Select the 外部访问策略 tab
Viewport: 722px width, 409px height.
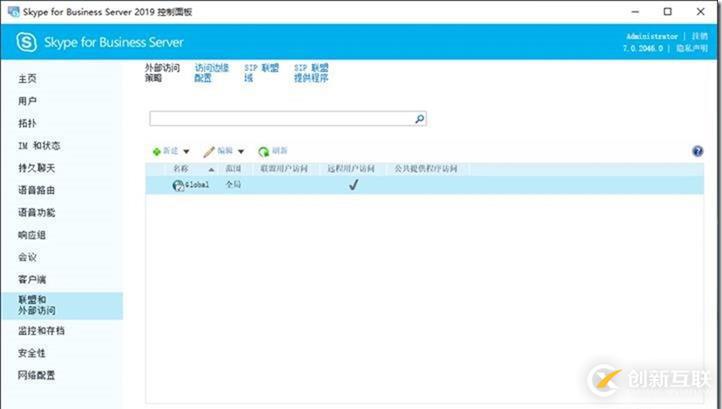pyautogui.click(x=162, y=73)
